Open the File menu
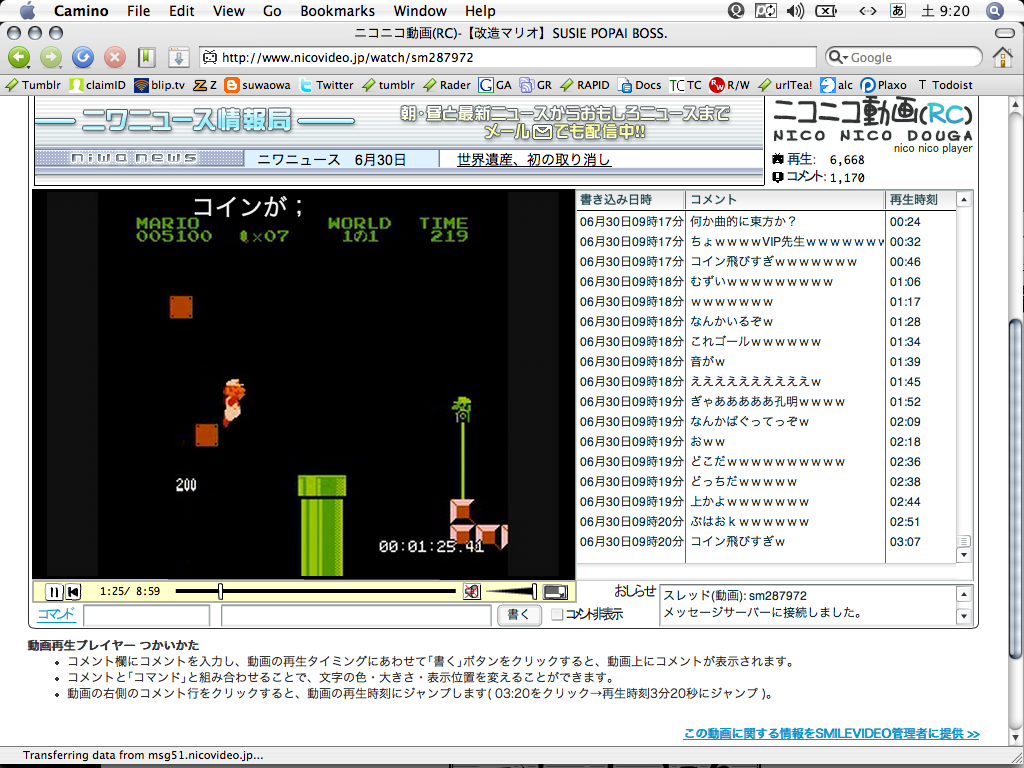 coord(138,11)
